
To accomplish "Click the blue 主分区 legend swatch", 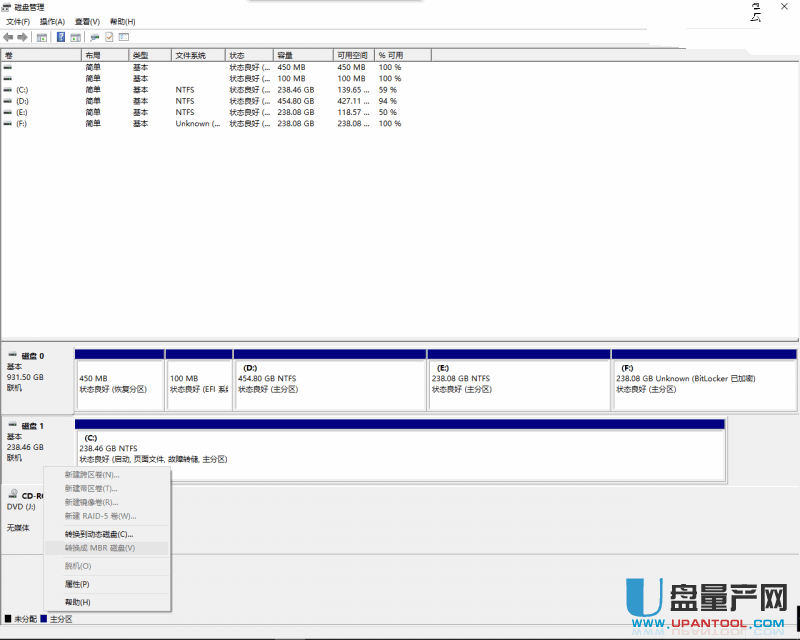I will coord(44,620).
